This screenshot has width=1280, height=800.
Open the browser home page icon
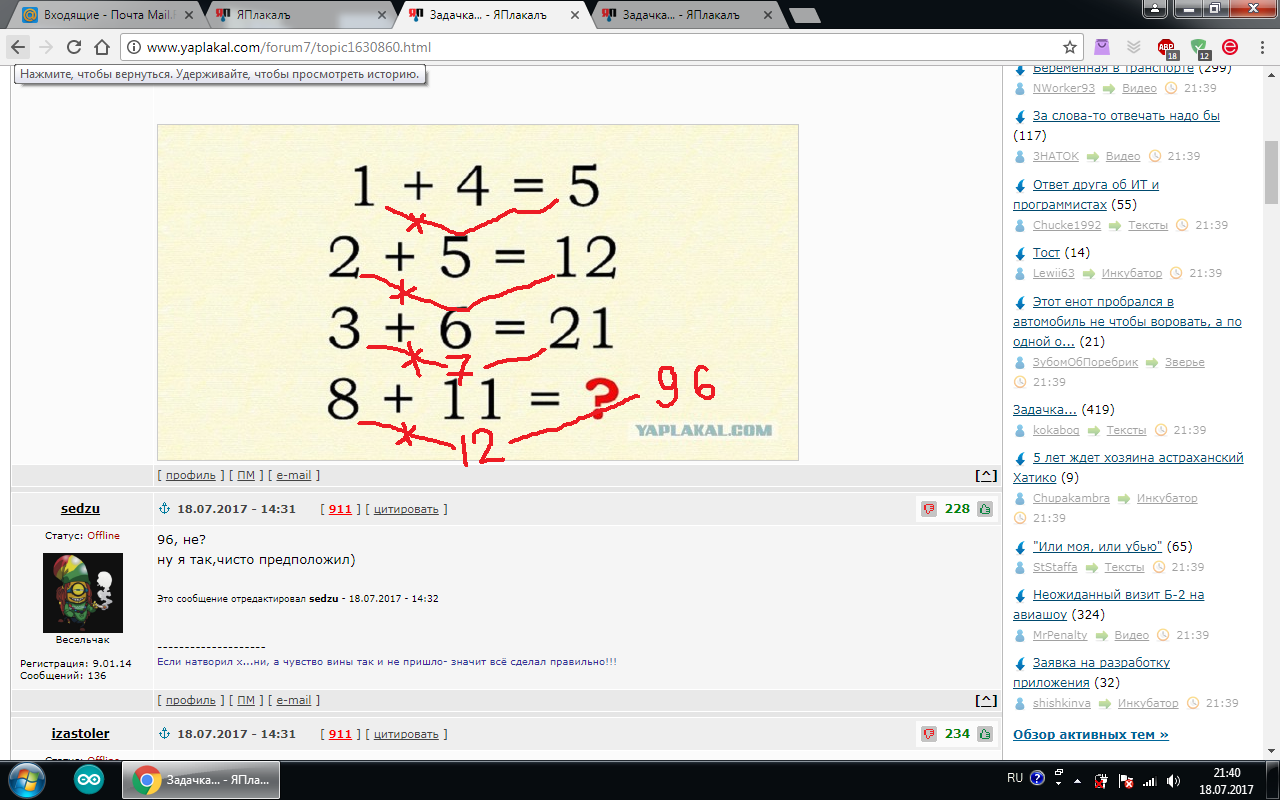click(x=101, y=47)
